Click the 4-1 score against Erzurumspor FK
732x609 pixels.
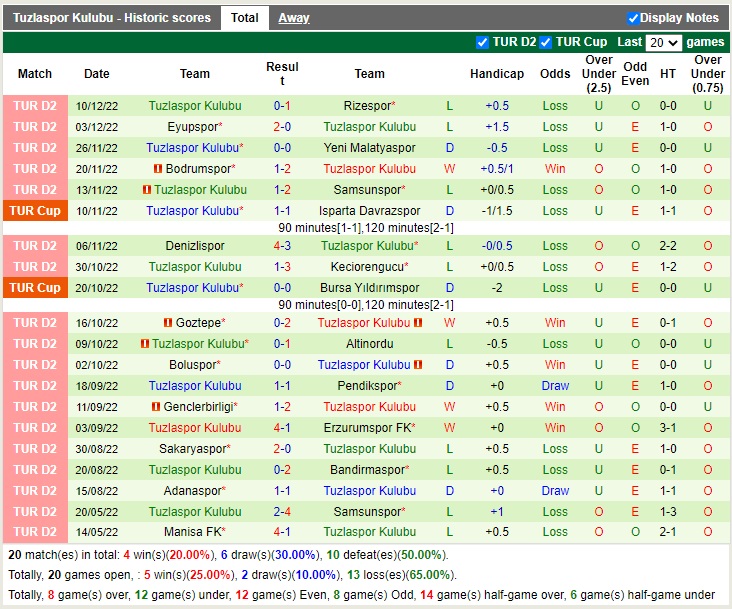point(282,428)
